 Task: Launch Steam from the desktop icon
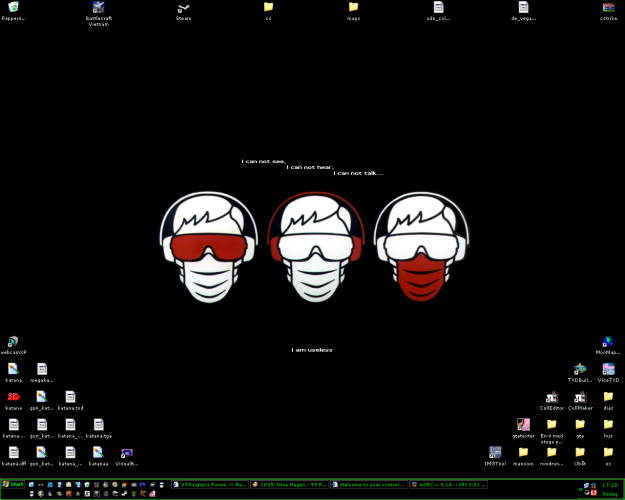(183, 8)
